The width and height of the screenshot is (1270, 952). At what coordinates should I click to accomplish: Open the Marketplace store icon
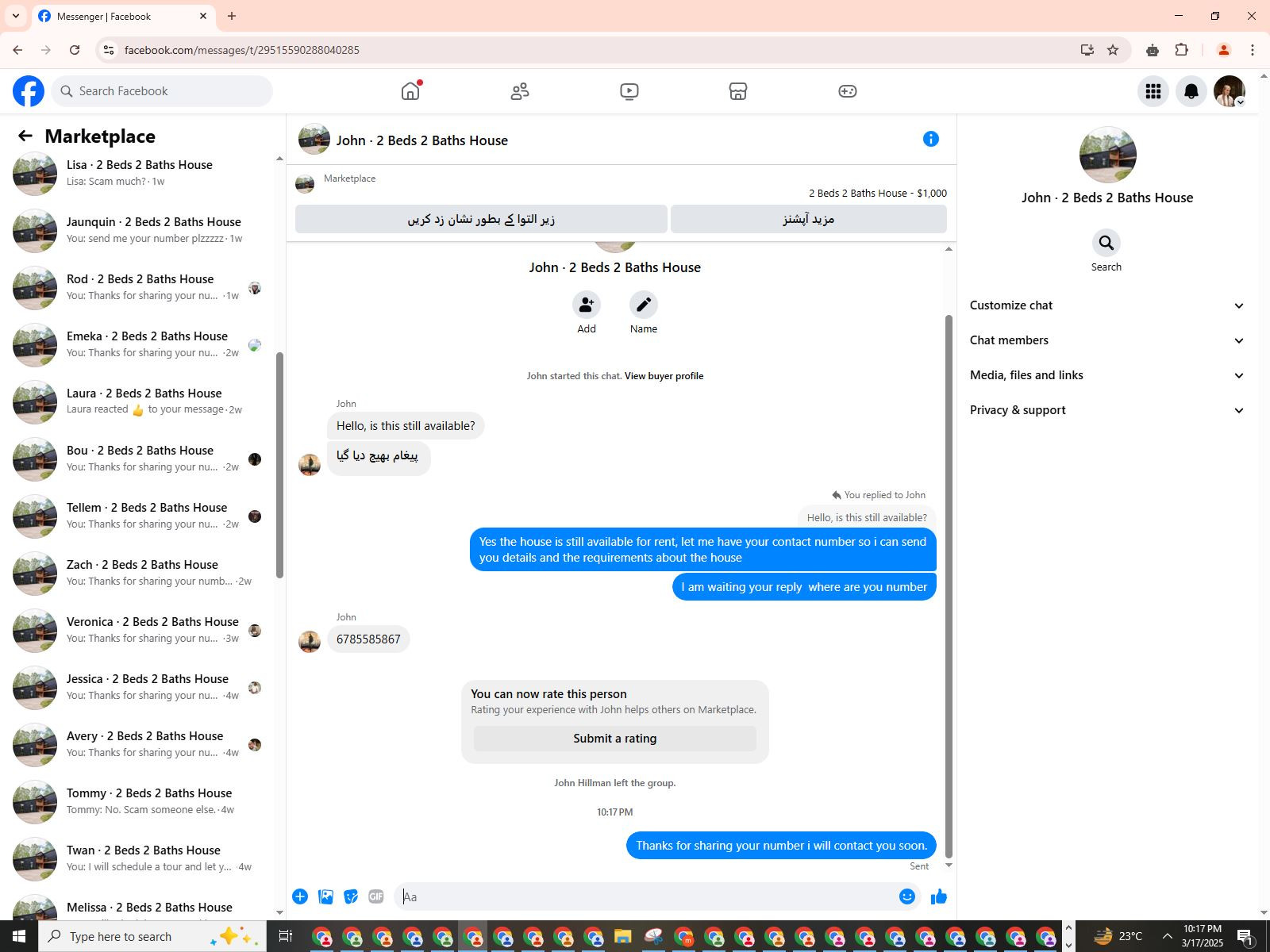738,91
